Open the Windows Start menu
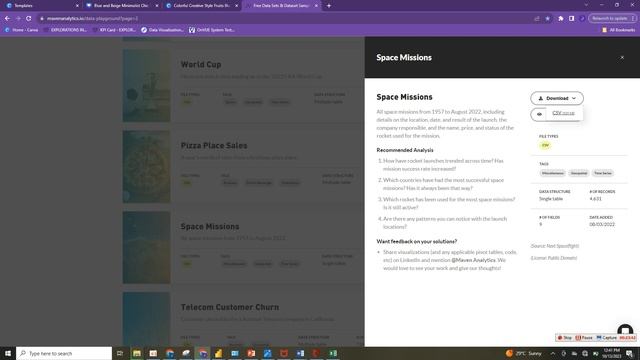The image size is (640, 360). coord(8,353)
